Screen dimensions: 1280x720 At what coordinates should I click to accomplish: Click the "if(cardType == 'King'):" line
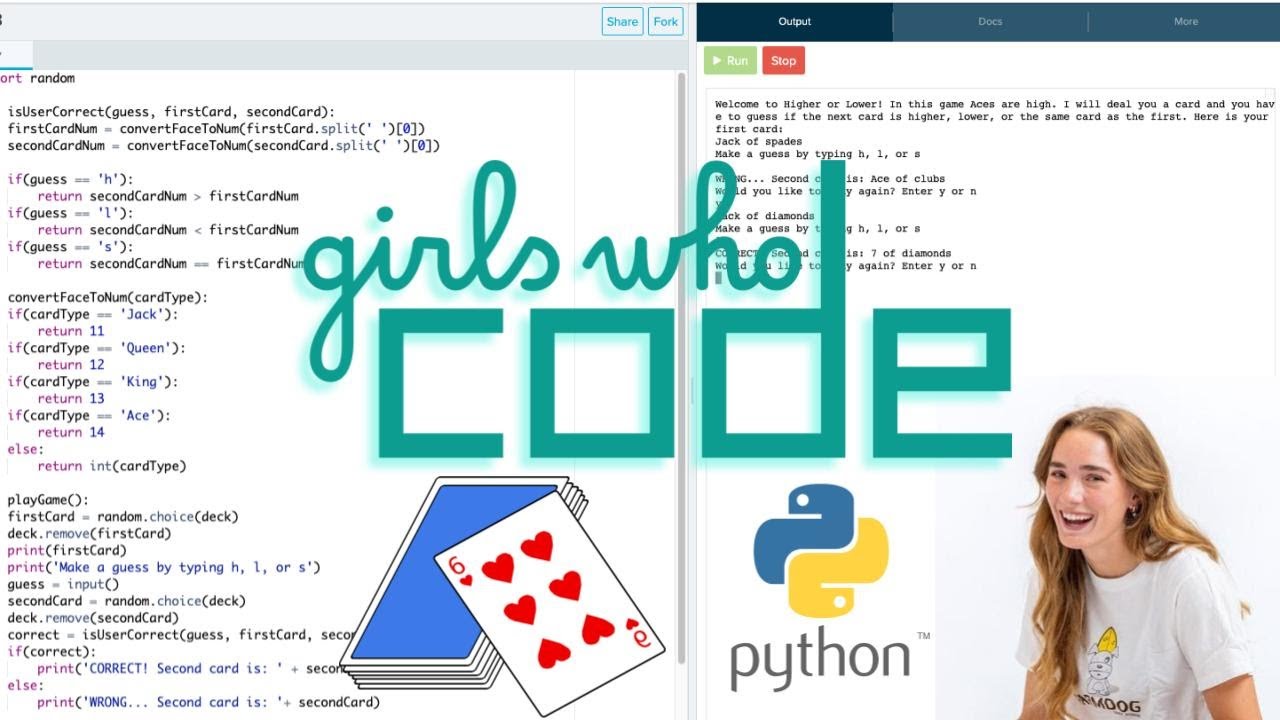point(92,382)
